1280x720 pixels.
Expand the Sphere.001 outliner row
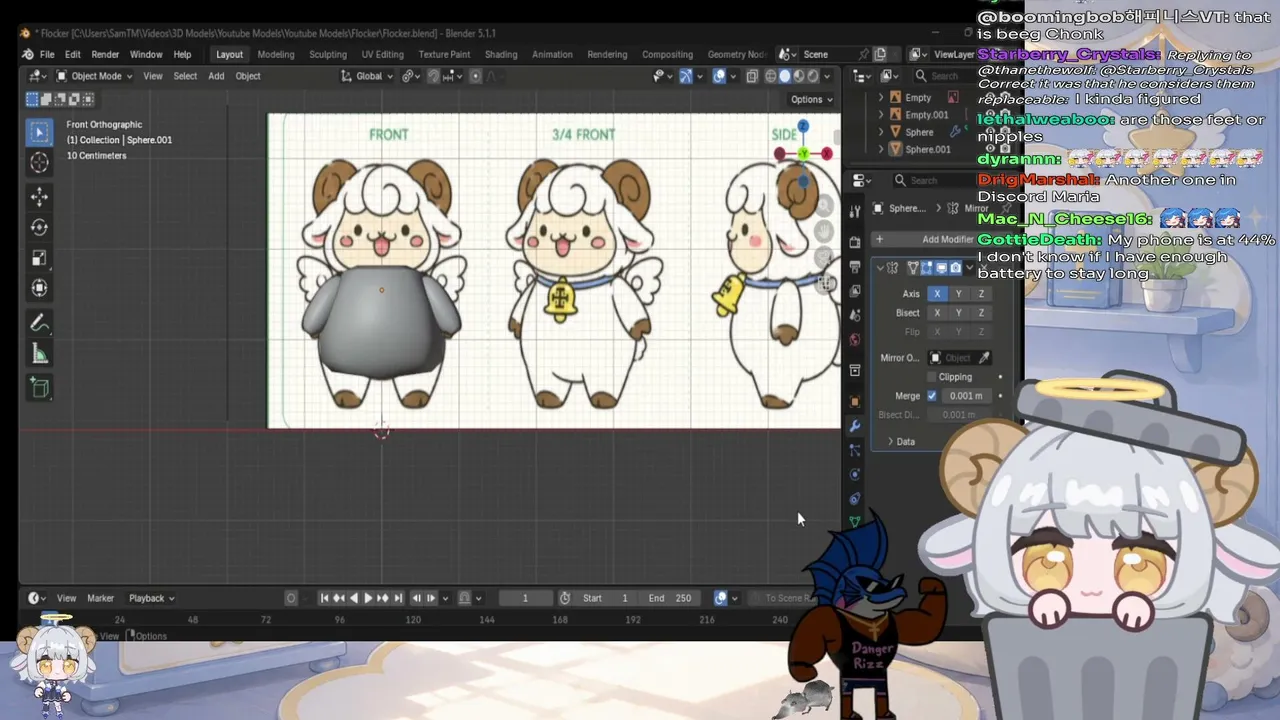pyautogui.click(x=881, y=149)
